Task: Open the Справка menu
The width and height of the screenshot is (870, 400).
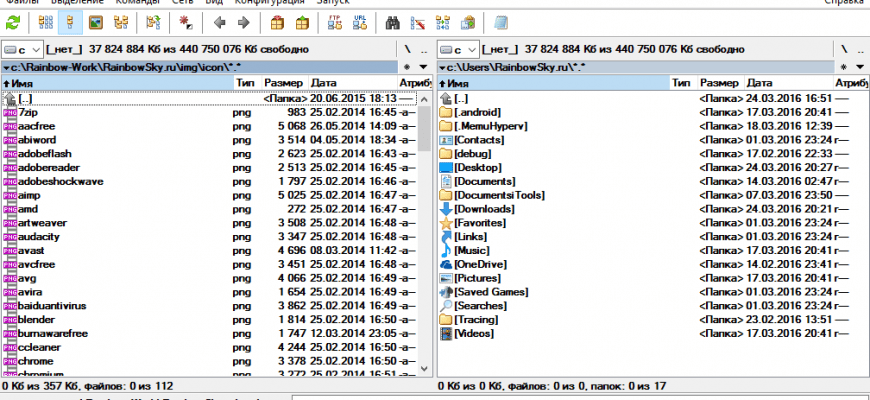Action: 843,2
